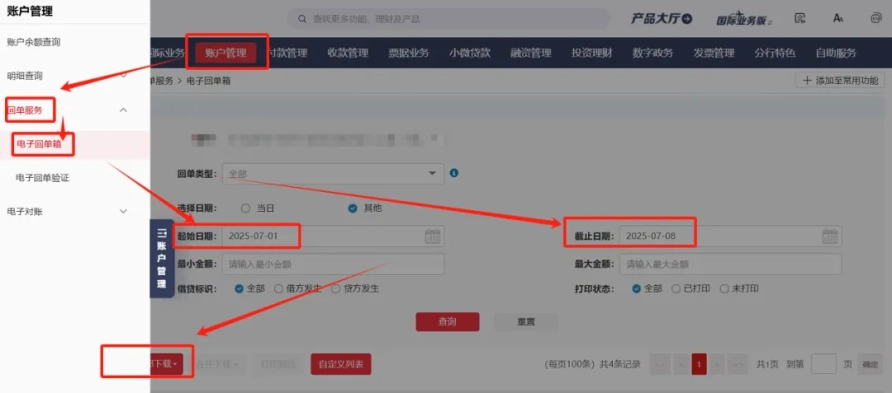Select 电子回单箱 in the sidebar

(x=39, y=144)
